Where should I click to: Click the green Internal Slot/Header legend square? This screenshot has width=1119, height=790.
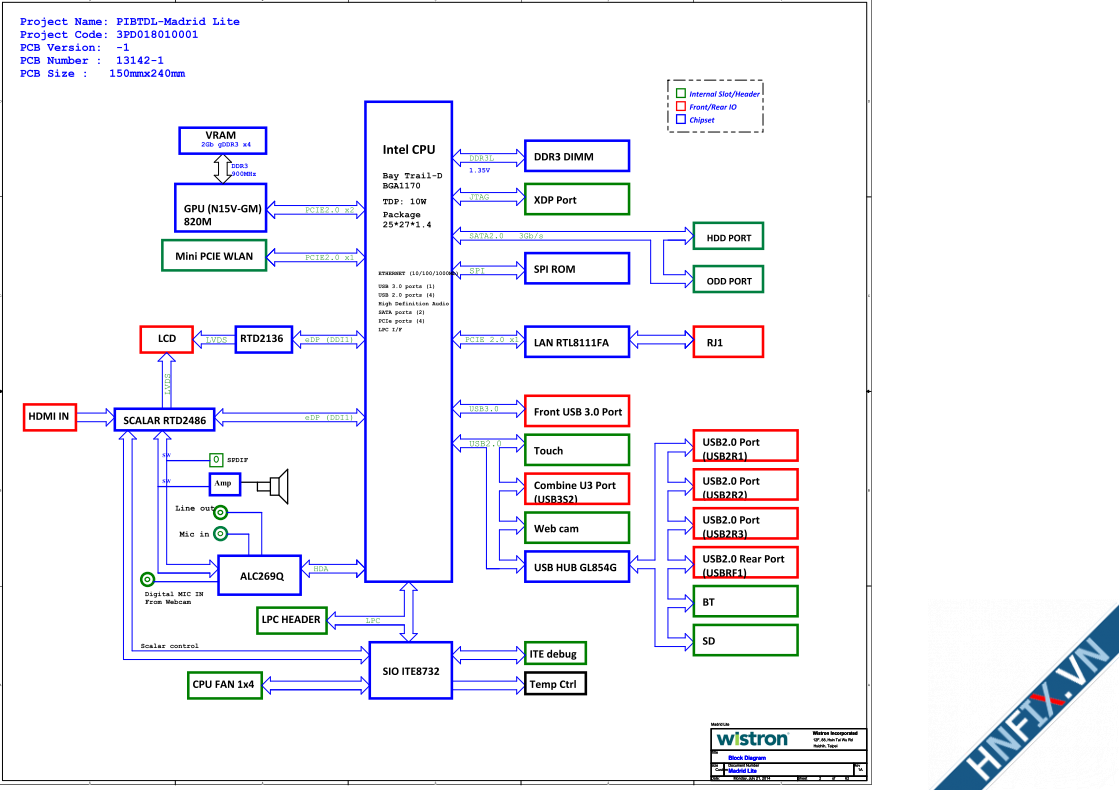681,94
